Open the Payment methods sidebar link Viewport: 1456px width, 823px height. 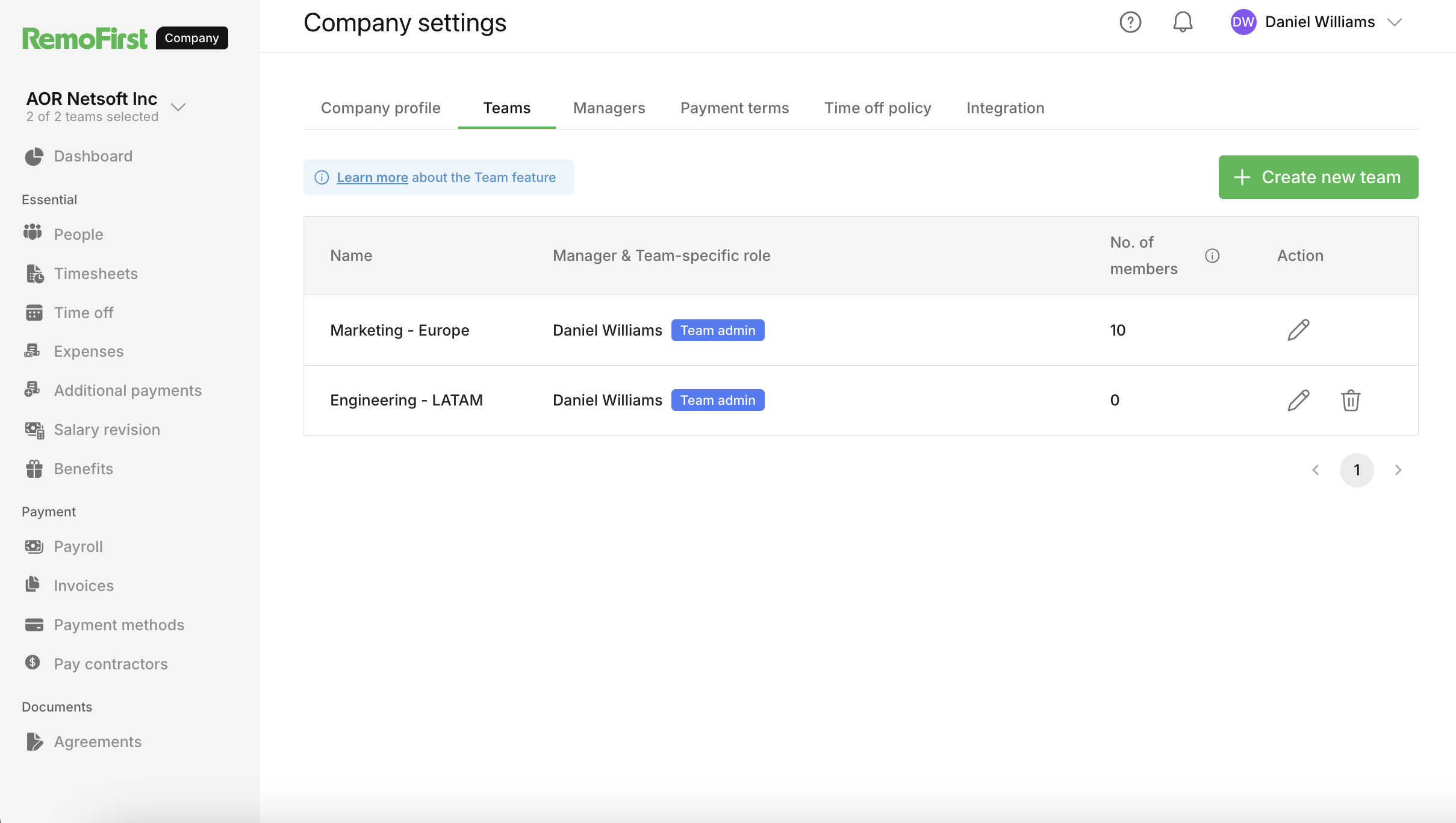[x=119, y=625]
